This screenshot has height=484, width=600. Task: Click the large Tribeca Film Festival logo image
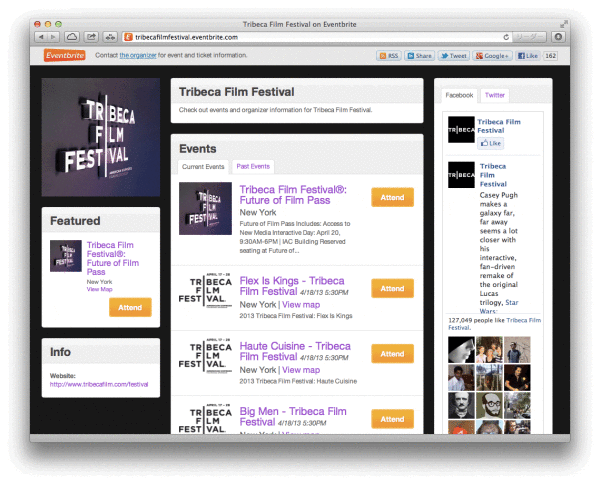[x=100, y=138]
